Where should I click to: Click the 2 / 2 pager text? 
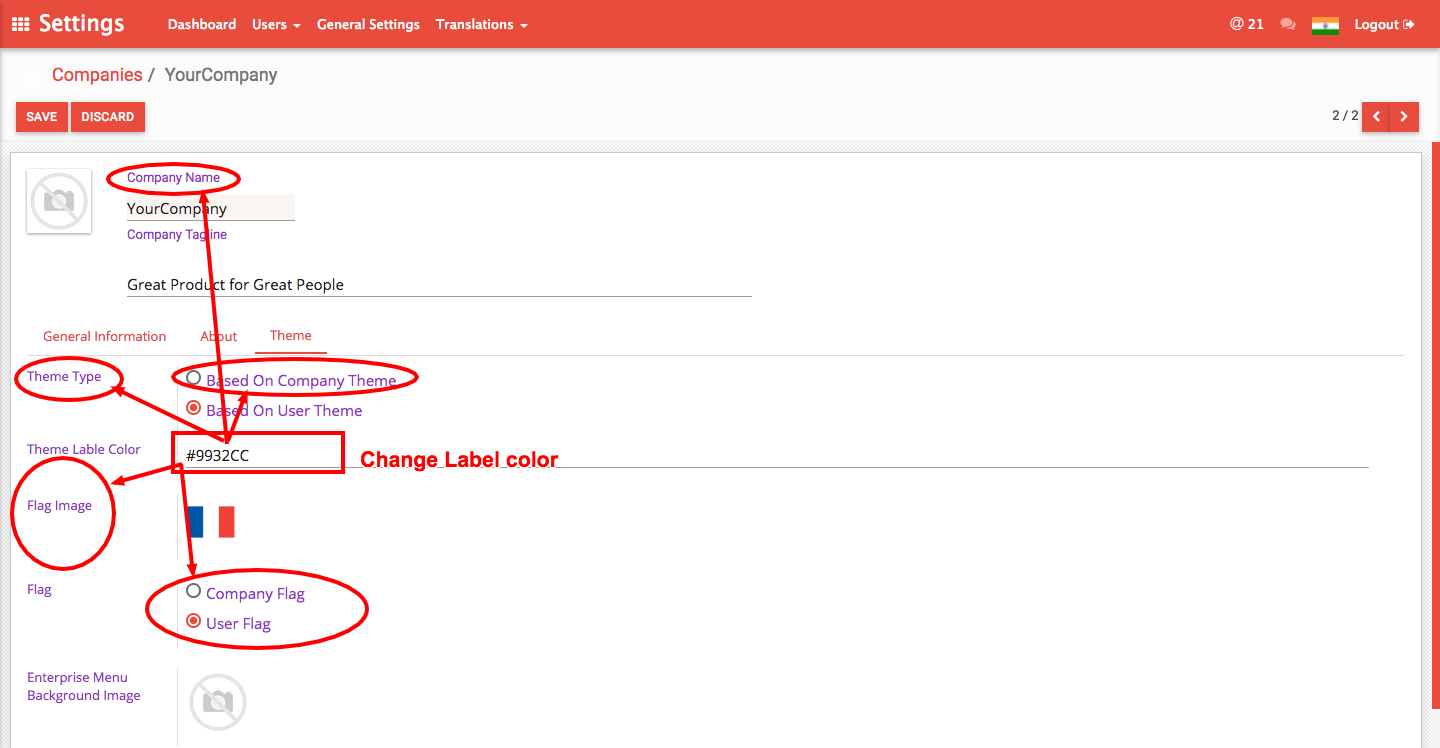(x=1345, y=116)
